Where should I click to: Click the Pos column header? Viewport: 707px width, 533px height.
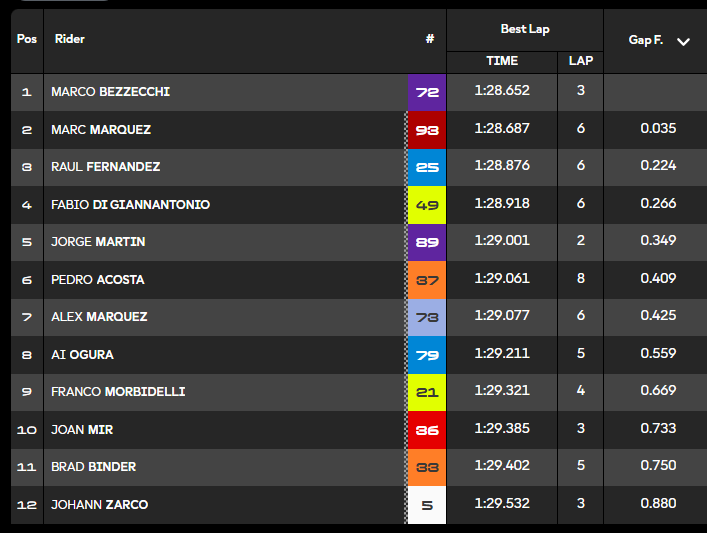coord(27,39)
